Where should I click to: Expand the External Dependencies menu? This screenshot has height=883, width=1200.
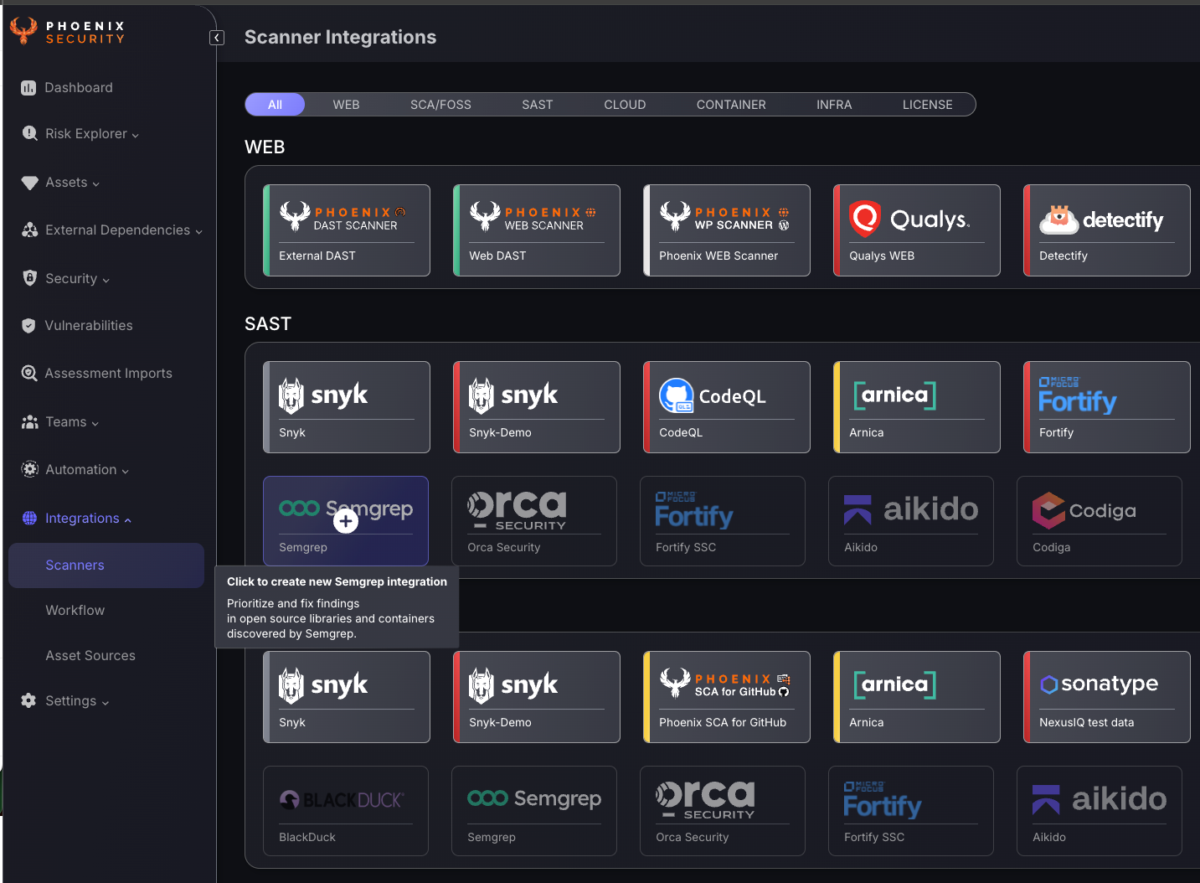[198, 231]
